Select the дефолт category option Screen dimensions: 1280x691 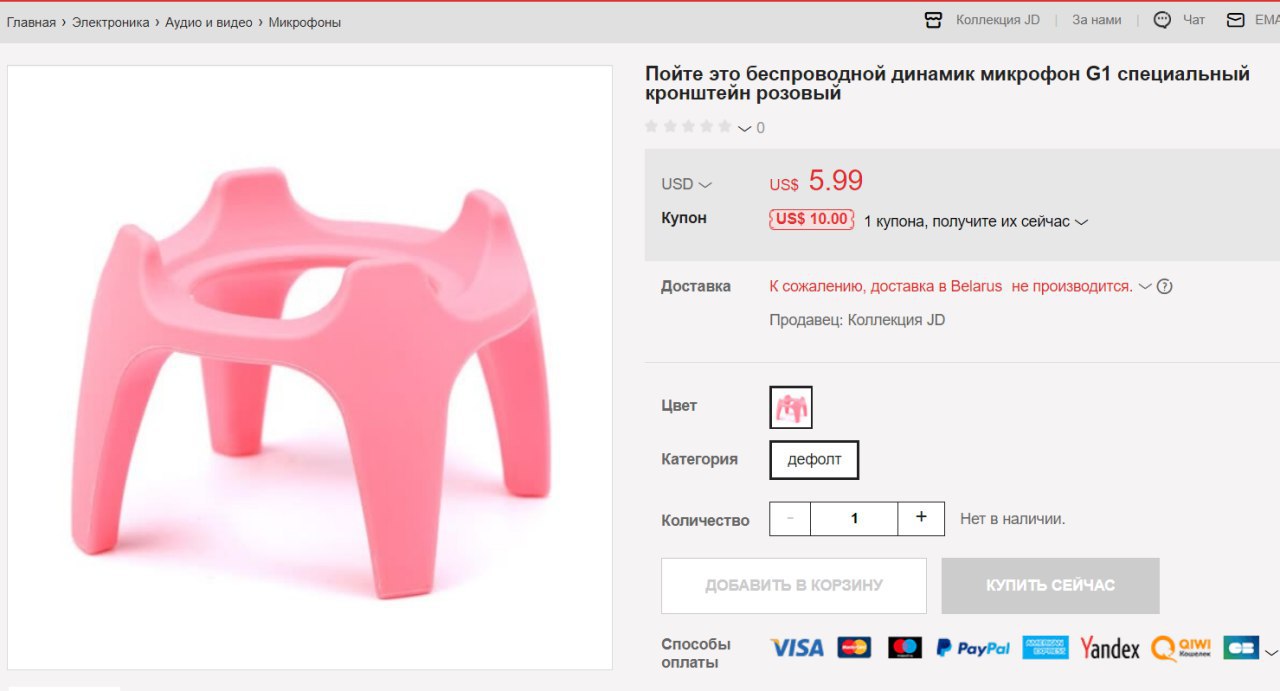[814, 460]
